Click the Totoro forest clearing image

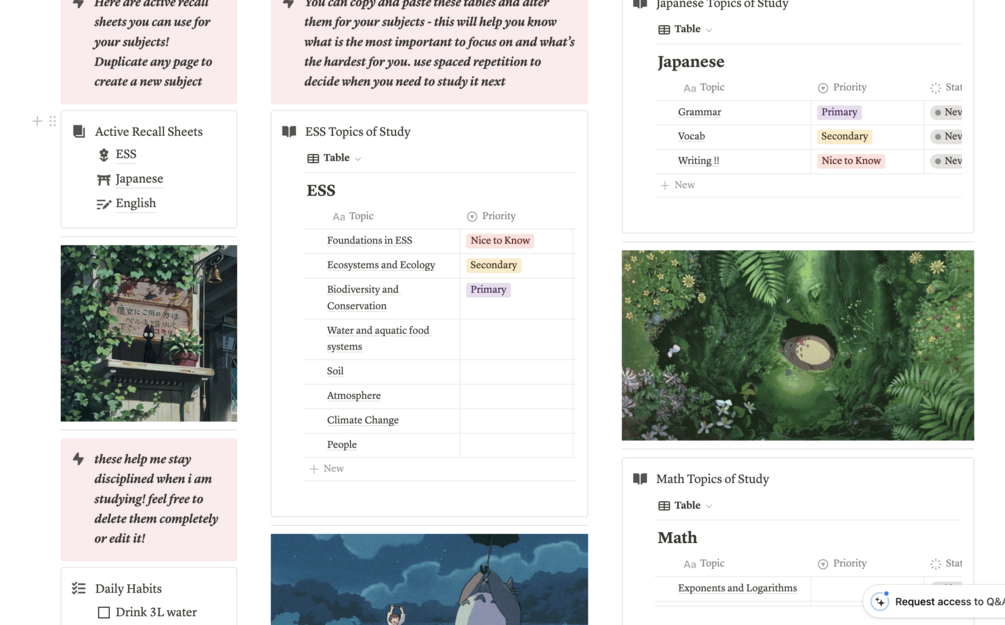point(798,346)
